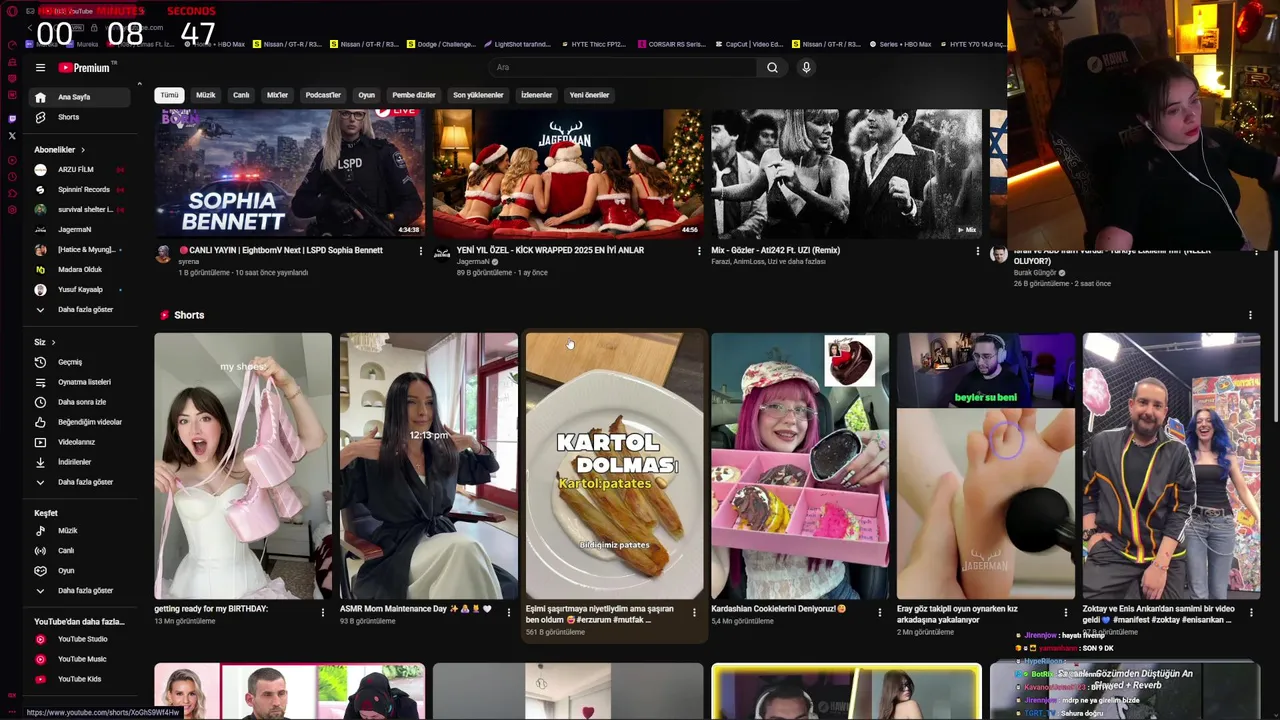Open 'CANLI YAYIN | EightbornV Next' video title

[x=281, y=250]
